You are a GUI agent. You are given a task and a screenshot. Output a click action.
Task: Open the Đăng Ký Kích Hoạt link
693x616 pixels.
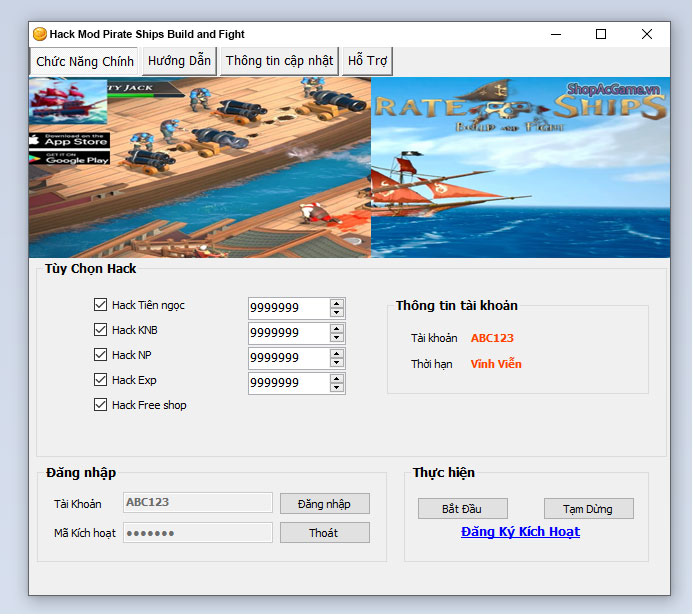(x=520, y=532)
